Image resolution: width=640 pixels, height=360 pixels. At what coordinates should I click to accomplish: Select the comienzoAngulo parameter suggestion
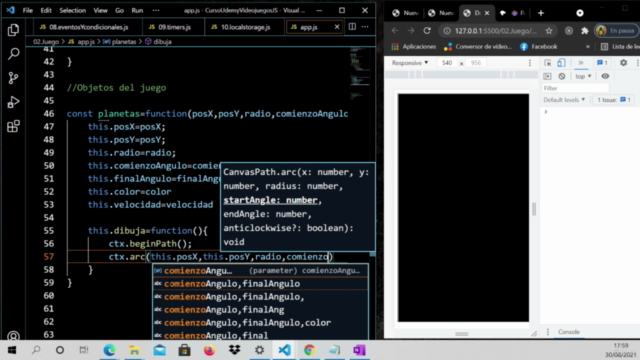261,271
